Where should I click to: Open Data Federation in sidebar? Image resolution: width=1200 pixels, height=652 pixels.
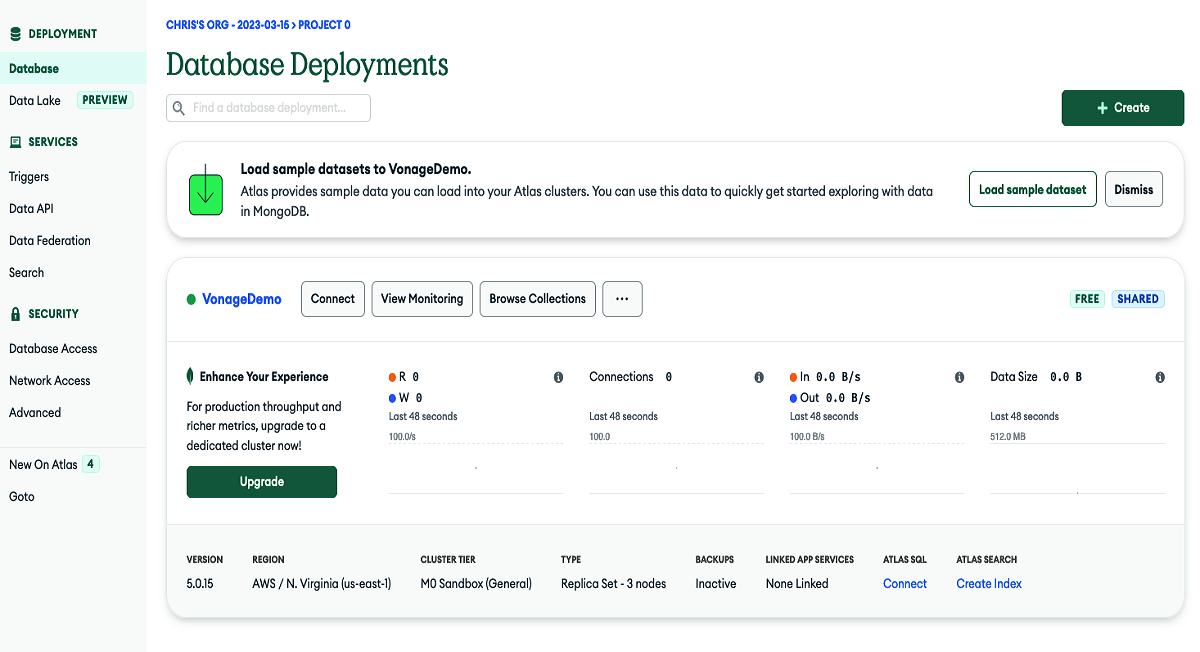pyautogui.click(x=50, y=241)
